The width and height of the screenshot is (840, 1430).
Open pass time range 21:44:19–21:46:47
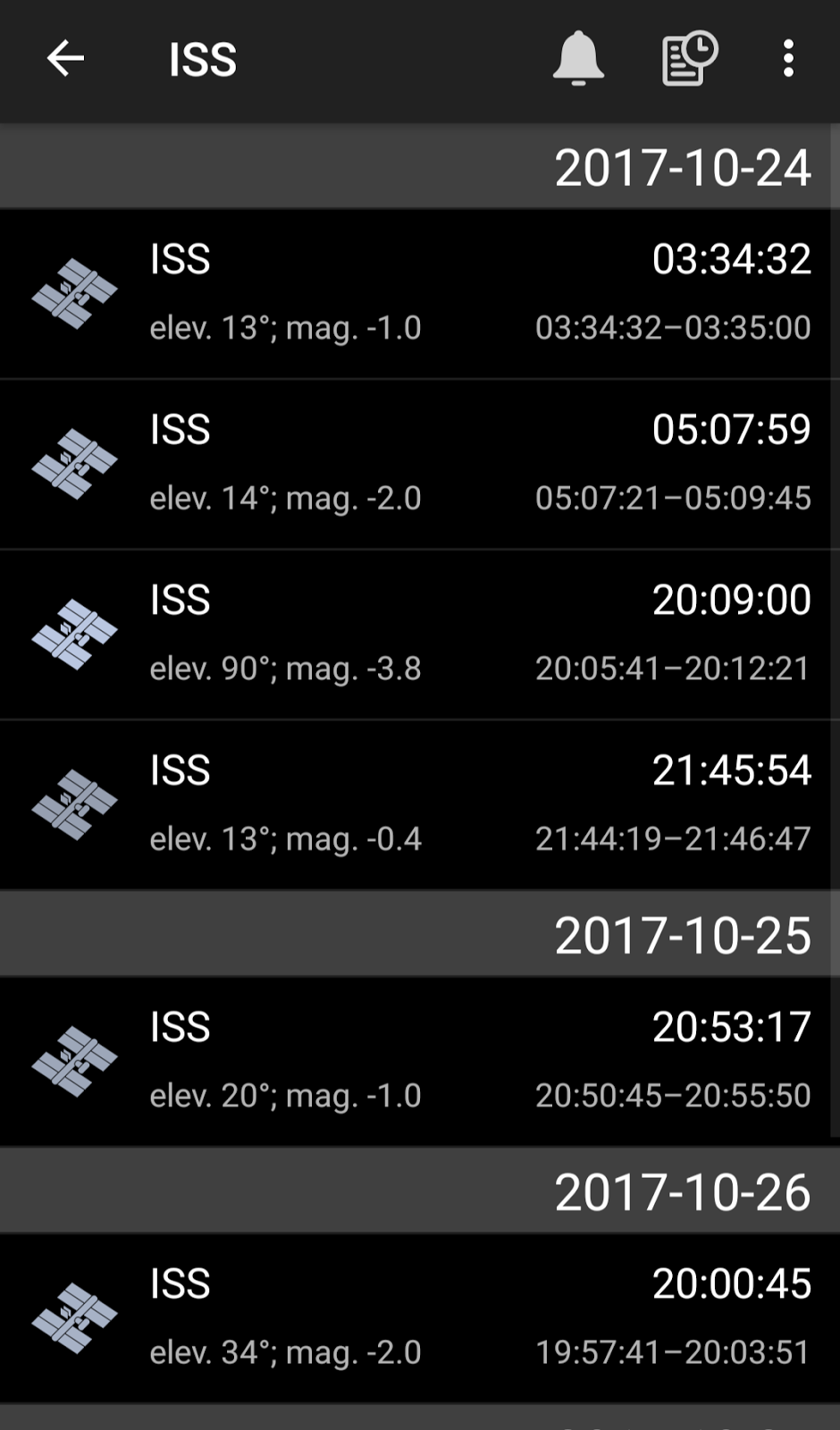tap(672, 838)
